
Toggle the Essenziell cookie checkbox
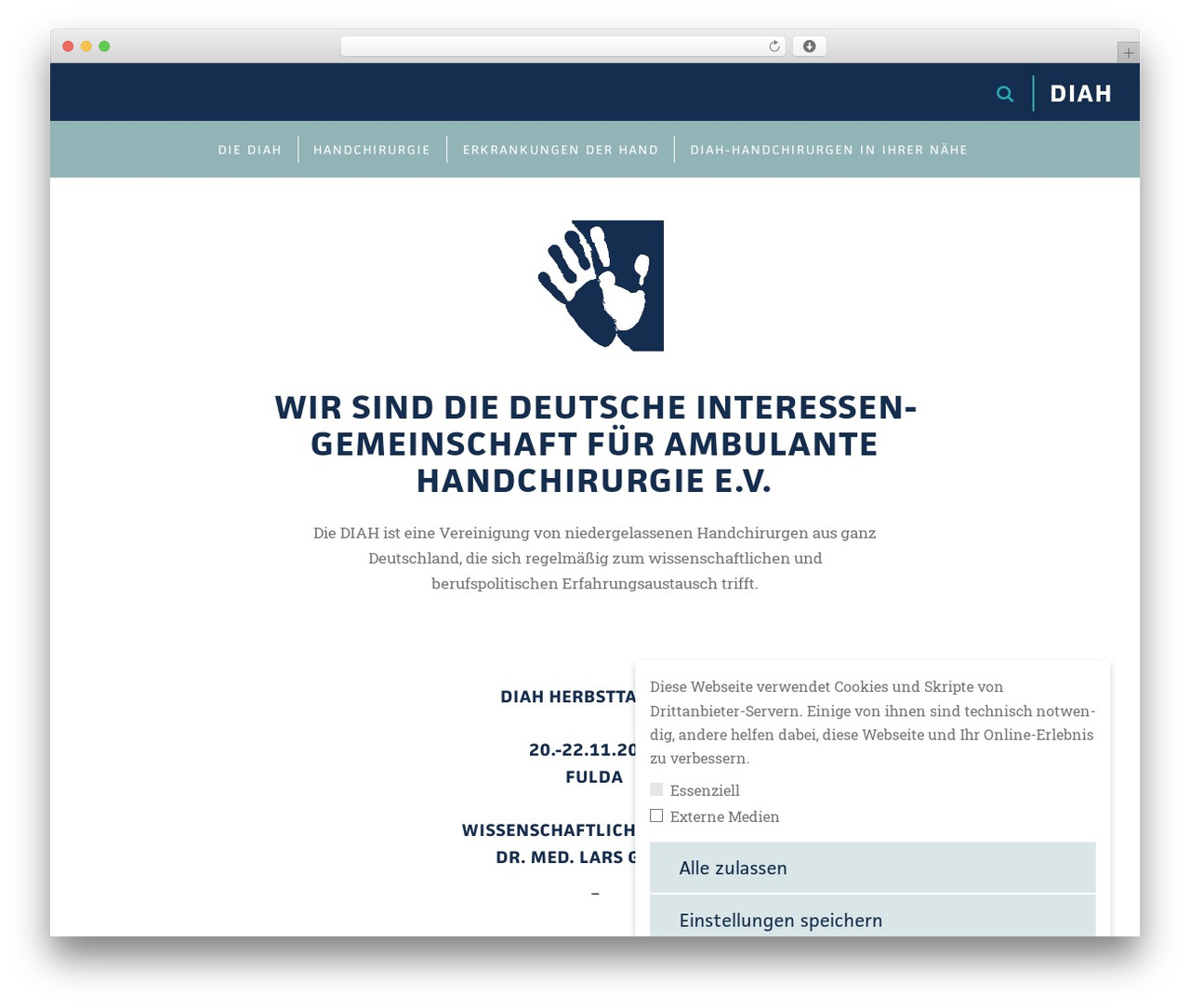point(656,789)
